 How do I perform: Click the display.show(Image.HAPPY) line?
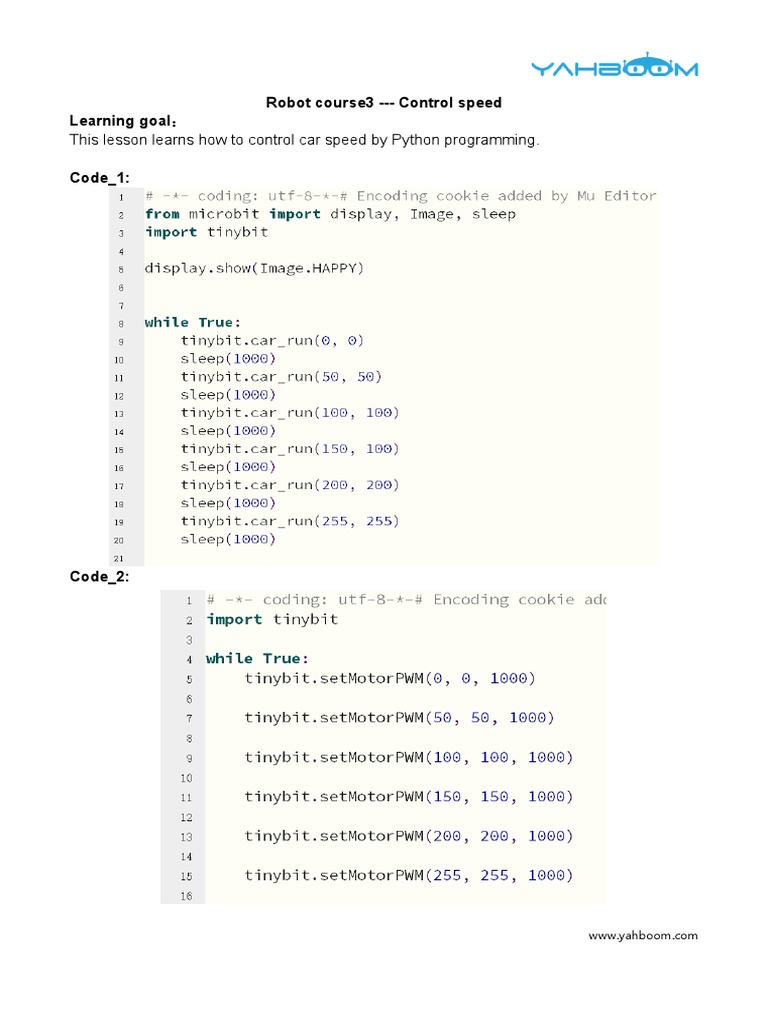click(254, 268)
